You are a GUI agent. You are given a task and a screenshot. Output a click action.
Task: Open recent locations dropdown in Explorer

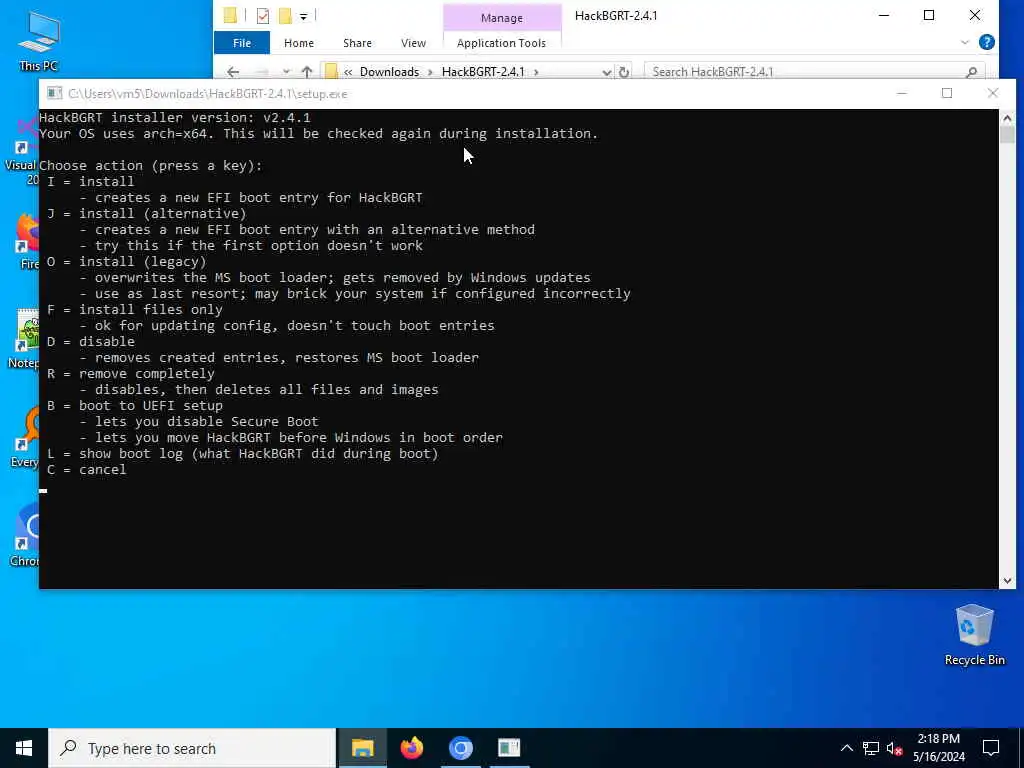click(x=286, y=72)
